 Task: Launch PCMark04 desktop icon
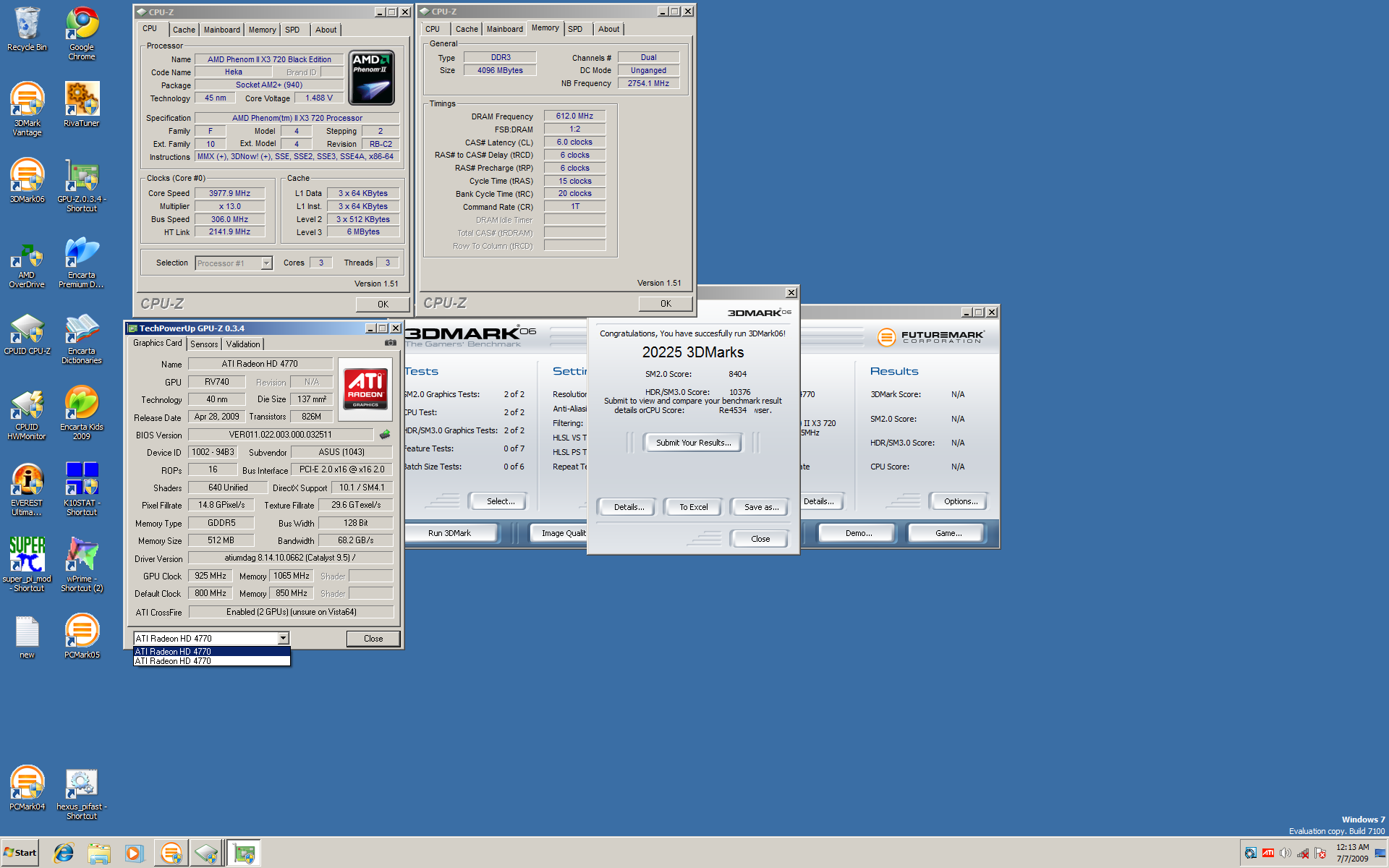coord(27,788)
